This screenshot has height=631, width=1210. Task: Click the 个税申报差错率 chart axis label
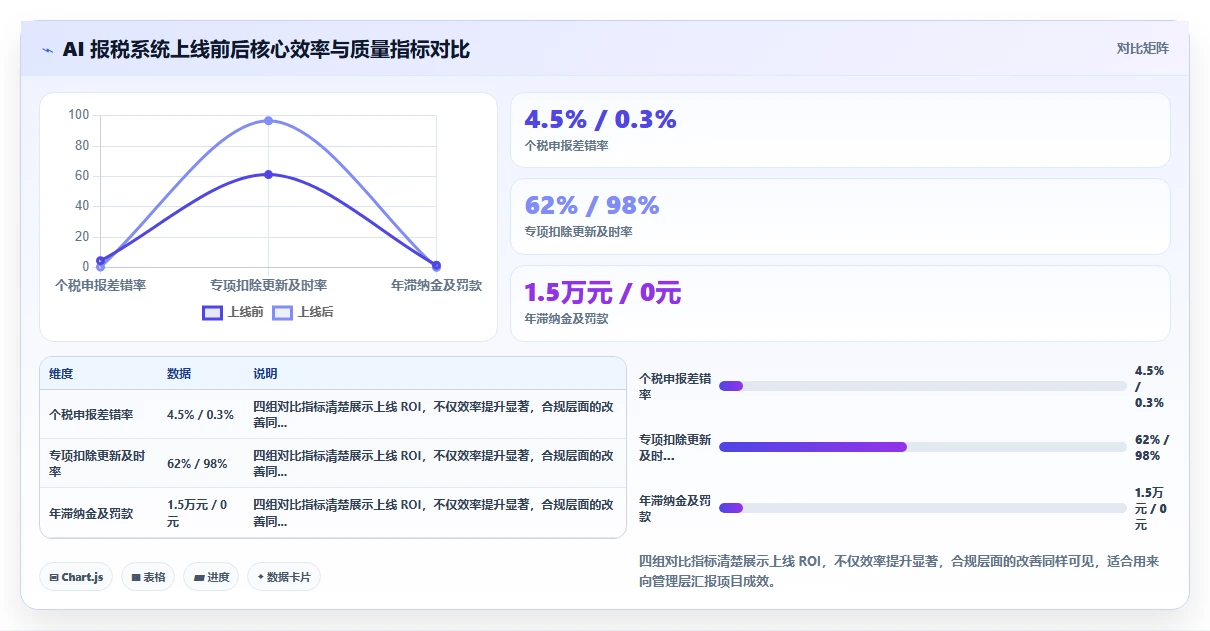point(100,285)
